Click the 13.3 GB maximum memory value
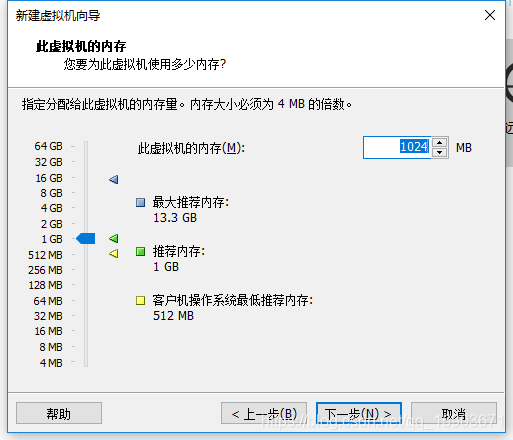 coord(175,218)
